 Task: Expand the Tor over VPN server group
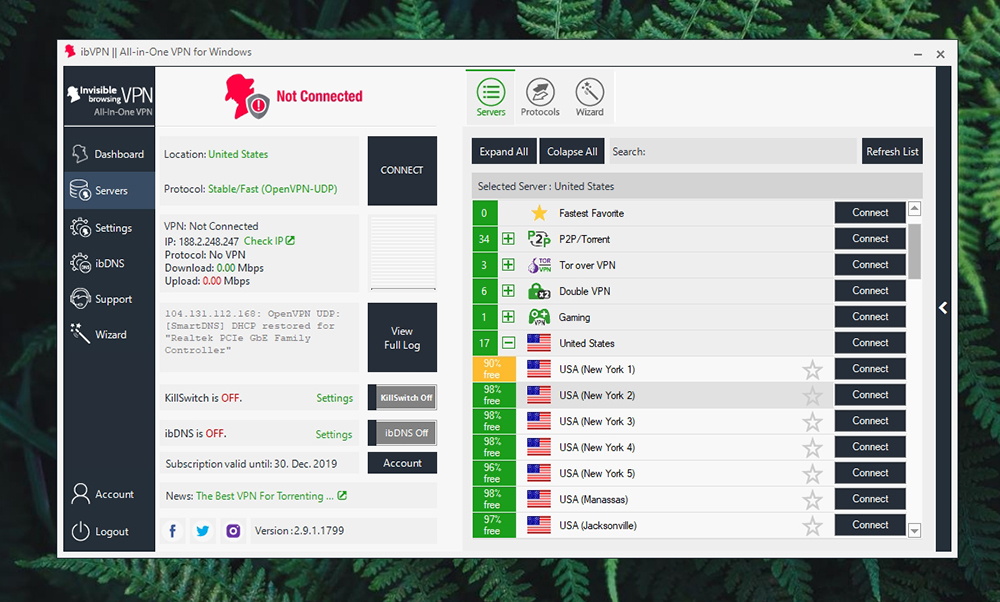tap(508, 265)
